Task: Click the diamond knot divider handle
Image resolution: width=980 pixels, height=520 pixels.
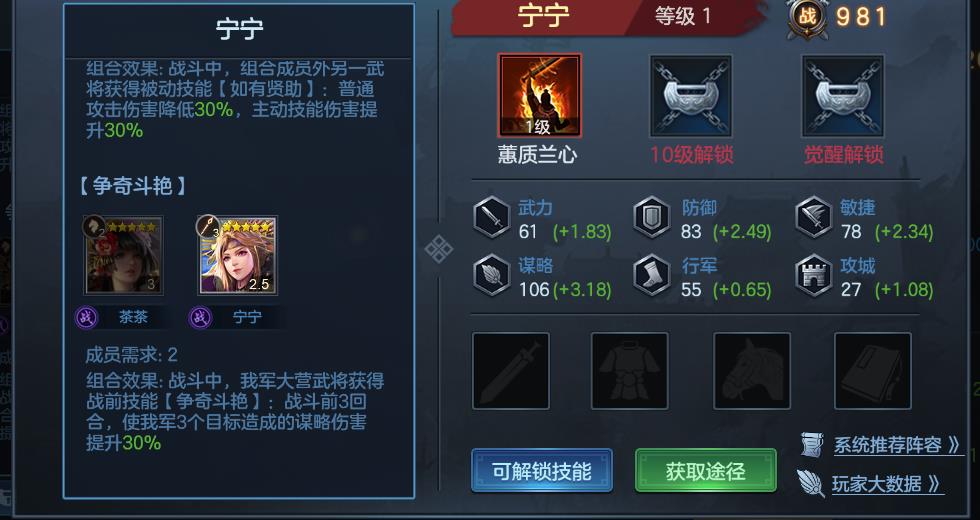Action: click(x=439, y=250)
